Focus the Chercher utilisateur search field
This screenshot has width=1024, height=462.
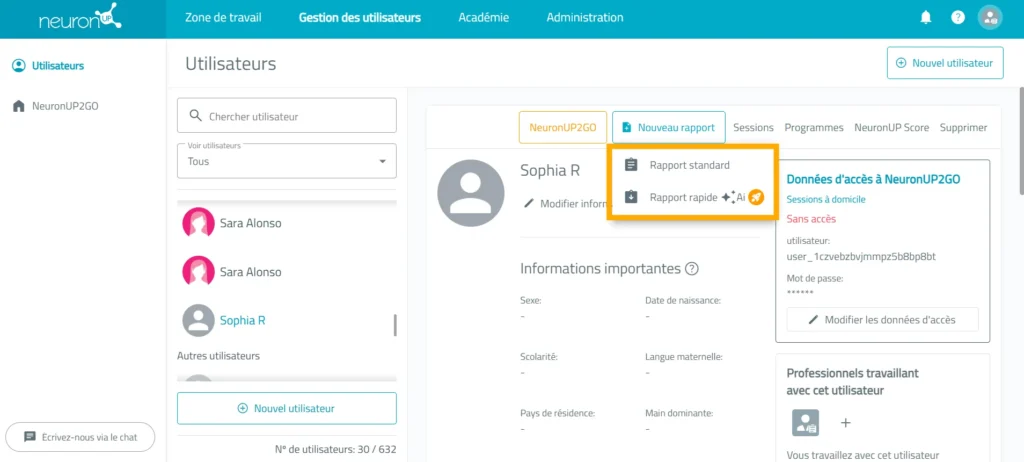(x=287, y=116)
